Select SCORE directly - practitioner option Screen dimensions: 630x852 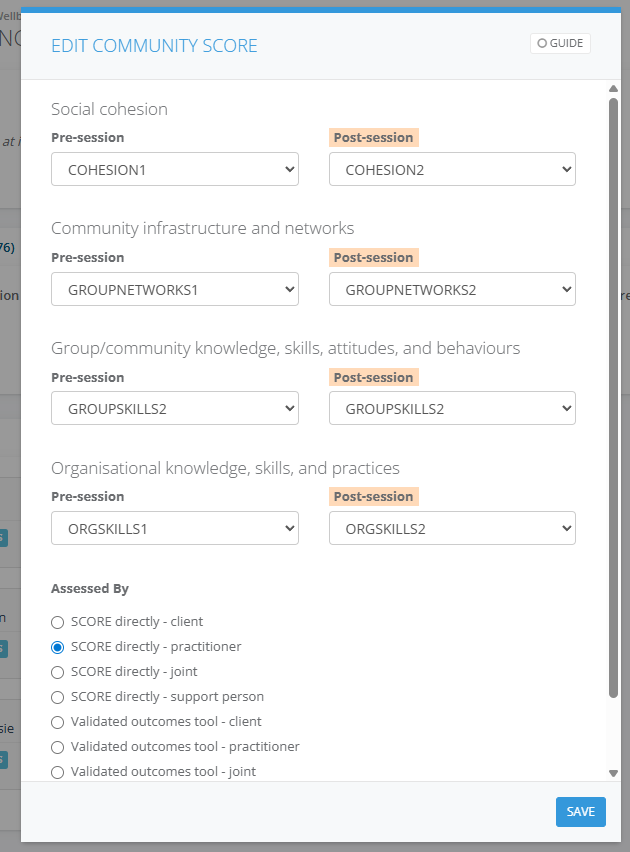pos(58,647)
